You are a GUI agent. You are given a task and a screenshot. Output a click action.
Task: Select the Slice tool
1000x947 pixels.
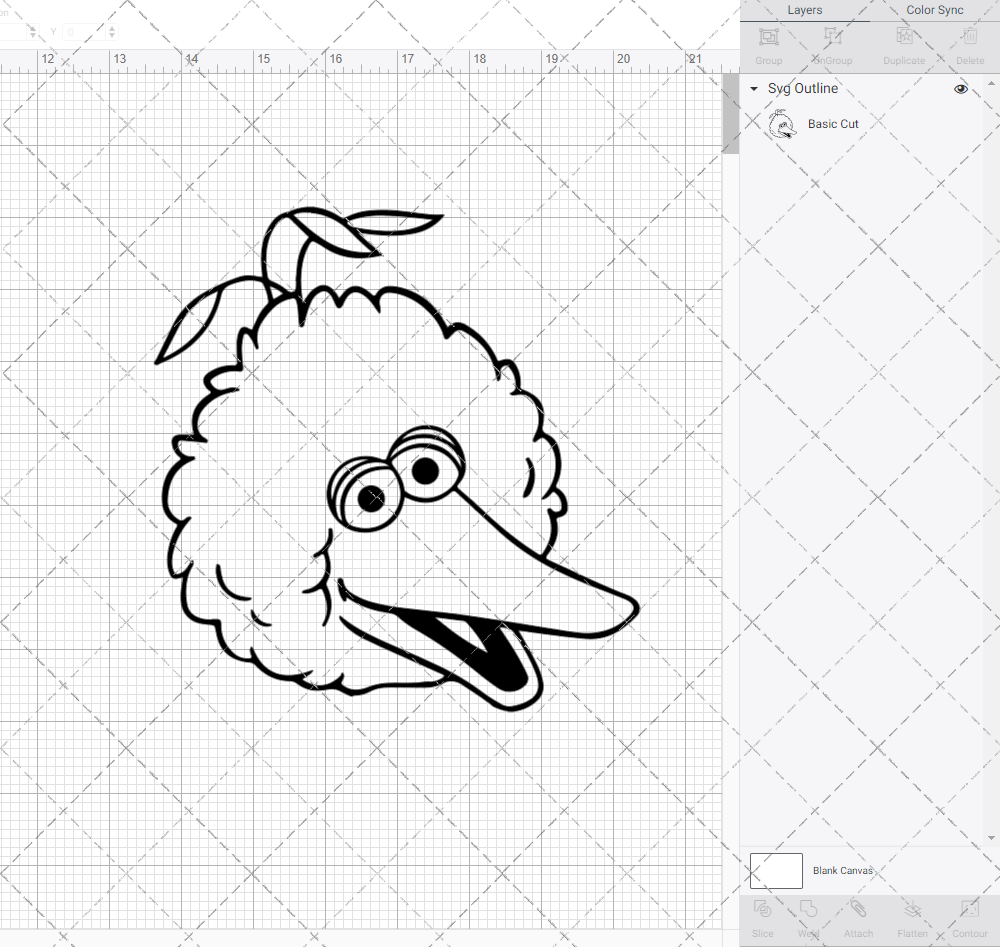coord(762,918)
